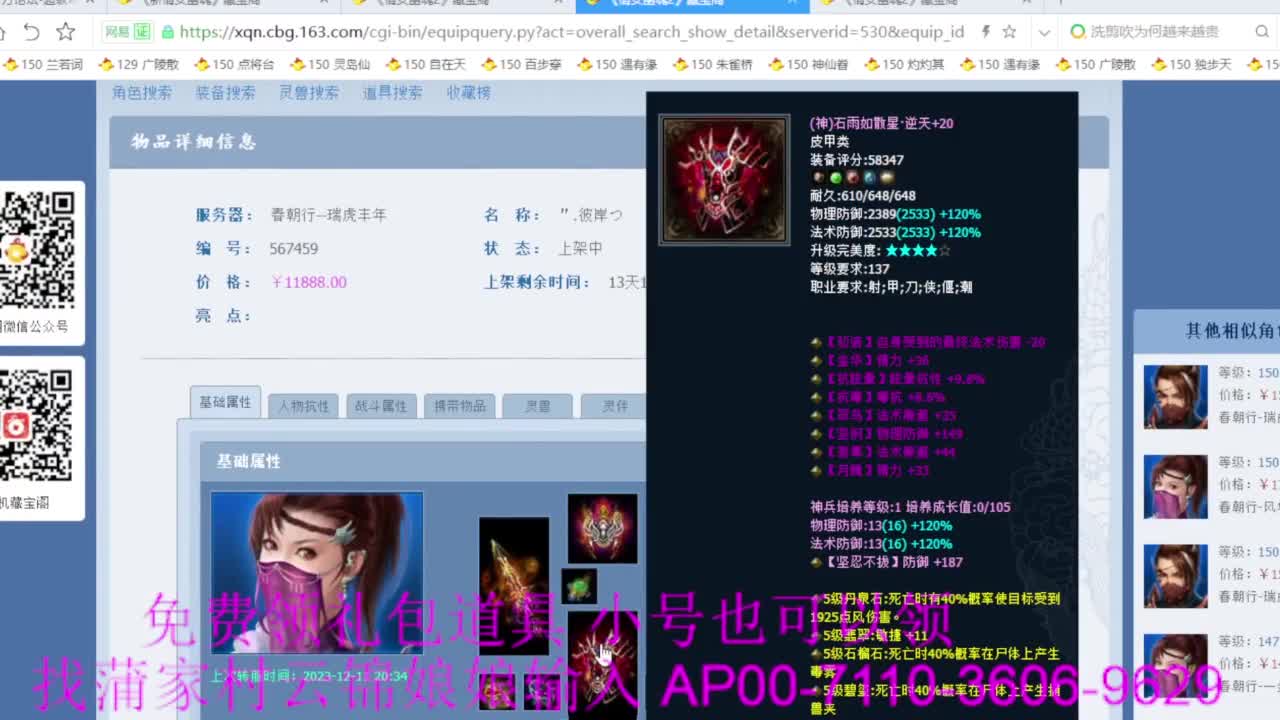This screenshot has height=720, width=1280.
Task: Click the back arrow in the browser toolbar
Action: tap(33, 31)
